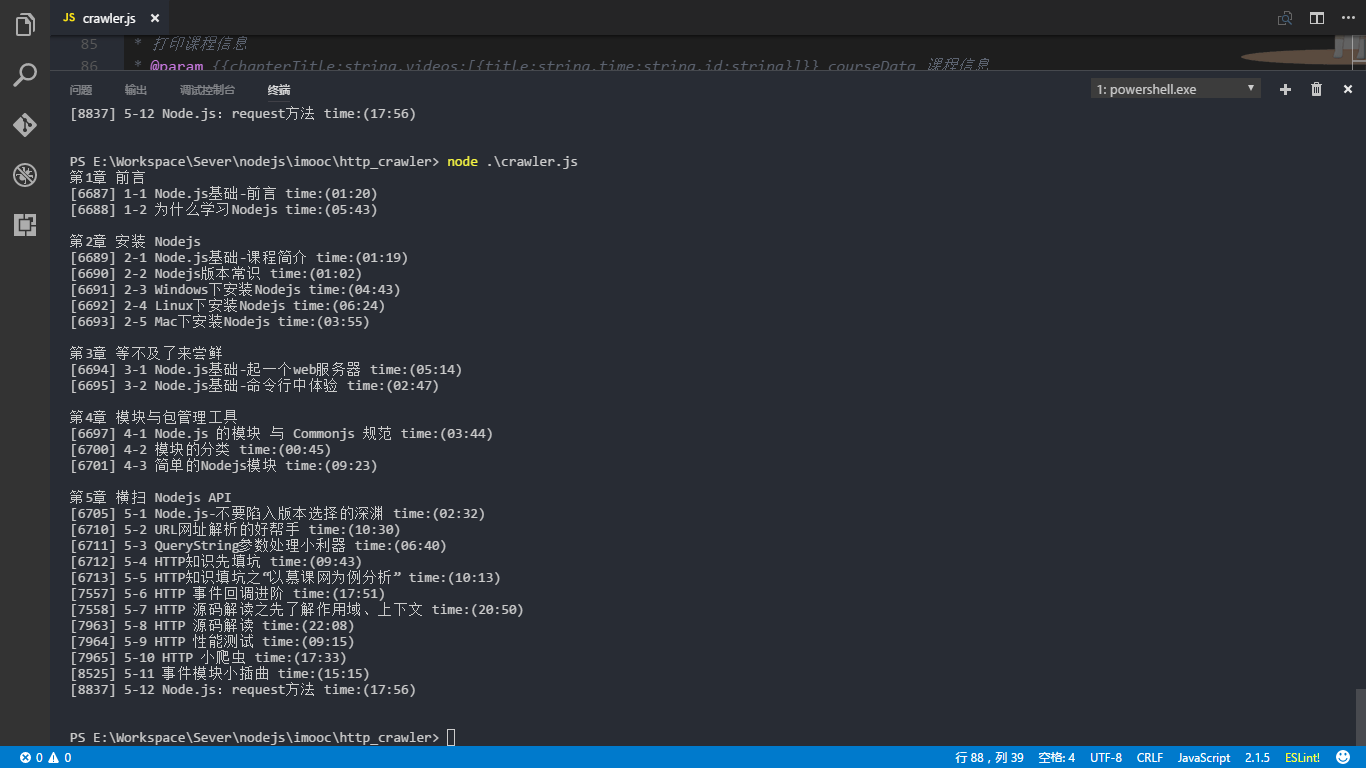This screenshot has height=768, width=1366.
Task: Click the '[6712] 5-4 HTTP知识先填坑' line
Action: 216,562
